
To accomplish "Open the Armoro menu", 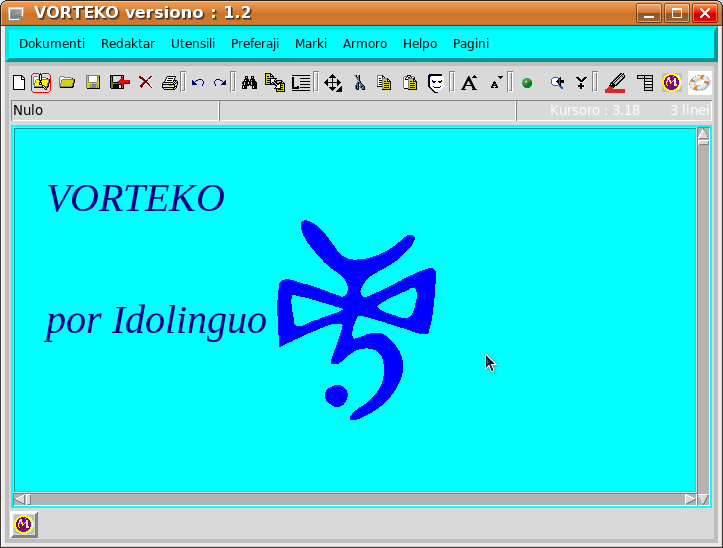I will (365, 43).
